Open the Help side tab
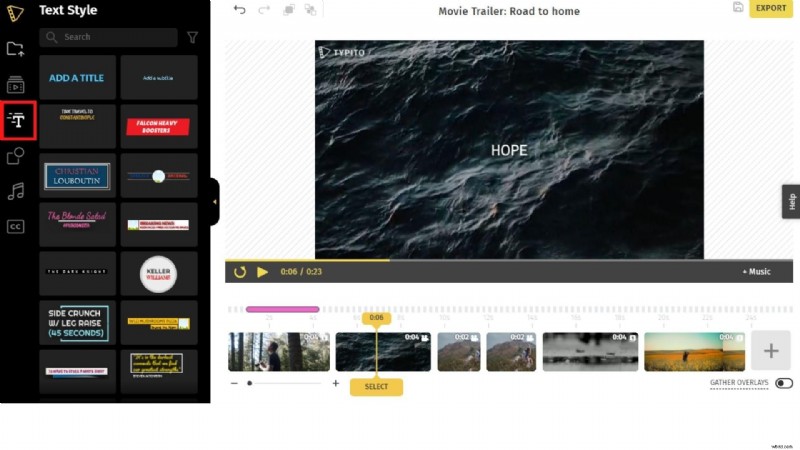Image resolution: width=800 pixels, height=450 pixels. click(x=791, y=202)
